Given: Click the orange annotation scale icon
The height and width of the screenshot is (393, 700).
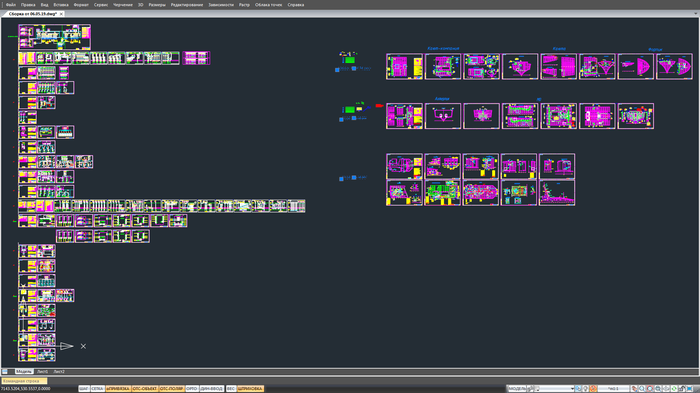Looking at the screenshot, I should (593, 389).
